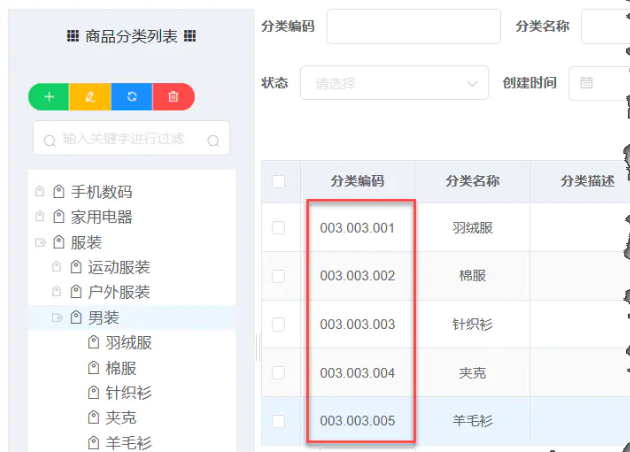
Task: Click the right grid icon beside 商品分类列表
Action: [x=190, y=36]
